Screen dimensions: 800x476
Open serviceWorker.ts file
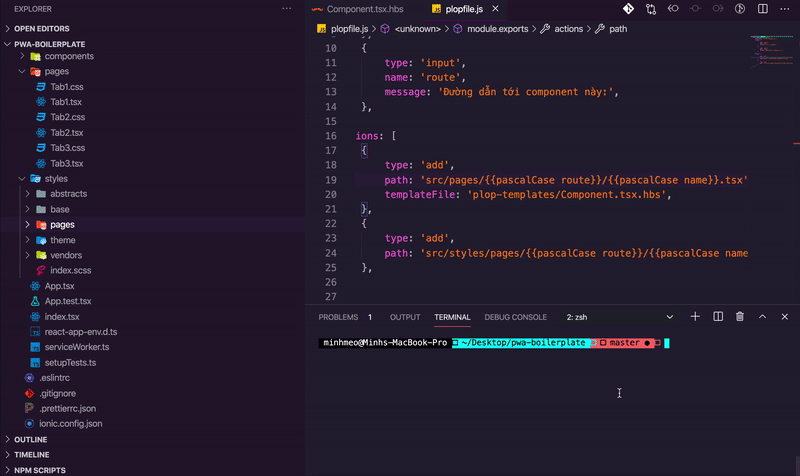click(77, 347)
